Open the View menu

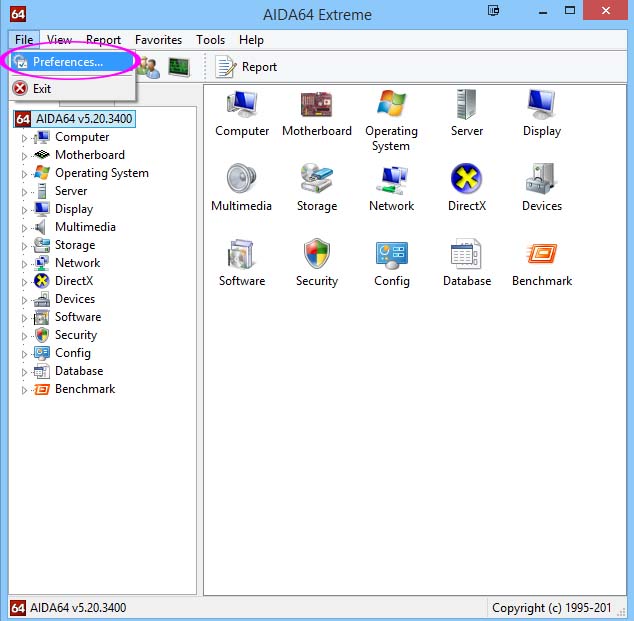click(59, 40)
